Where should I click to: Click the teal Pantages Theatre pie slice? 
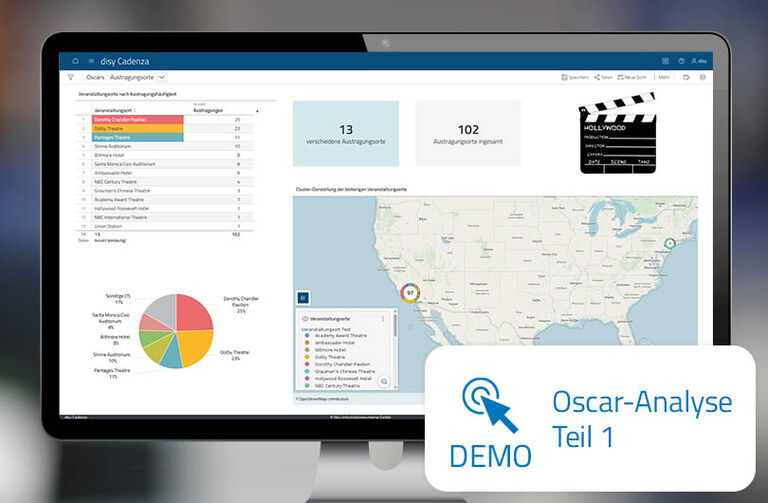point(171,355)
